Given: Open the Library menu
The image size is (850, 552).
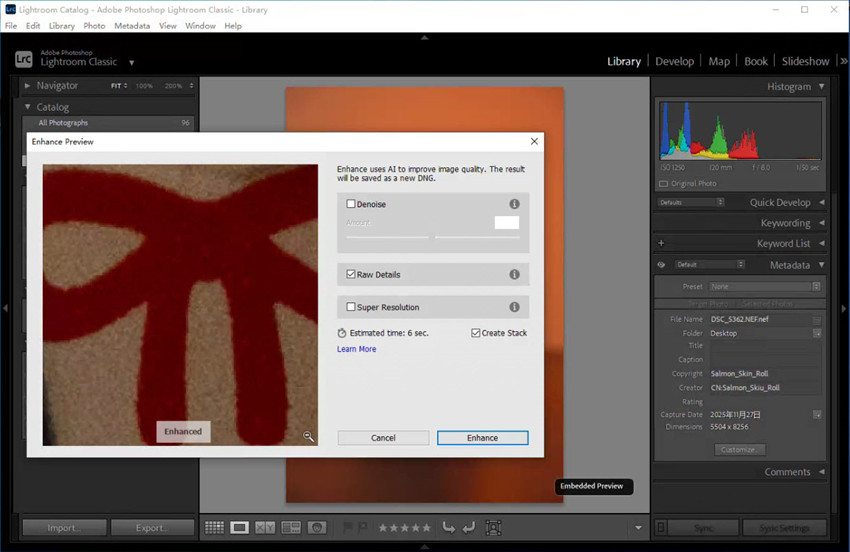Looking at the screenshot, I should coord(62,25).
